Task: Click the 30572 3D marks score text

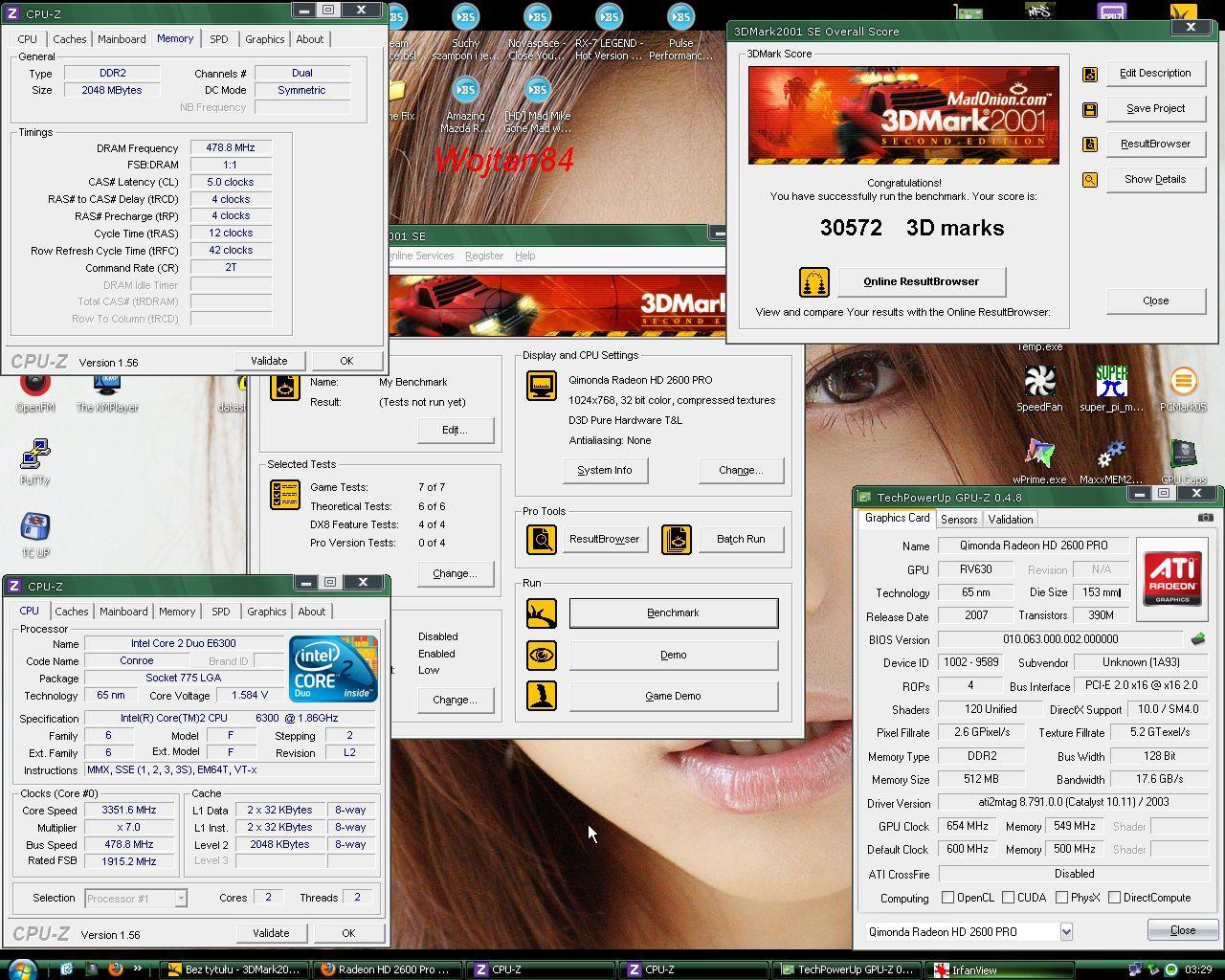Action: [x=911, y=228]
